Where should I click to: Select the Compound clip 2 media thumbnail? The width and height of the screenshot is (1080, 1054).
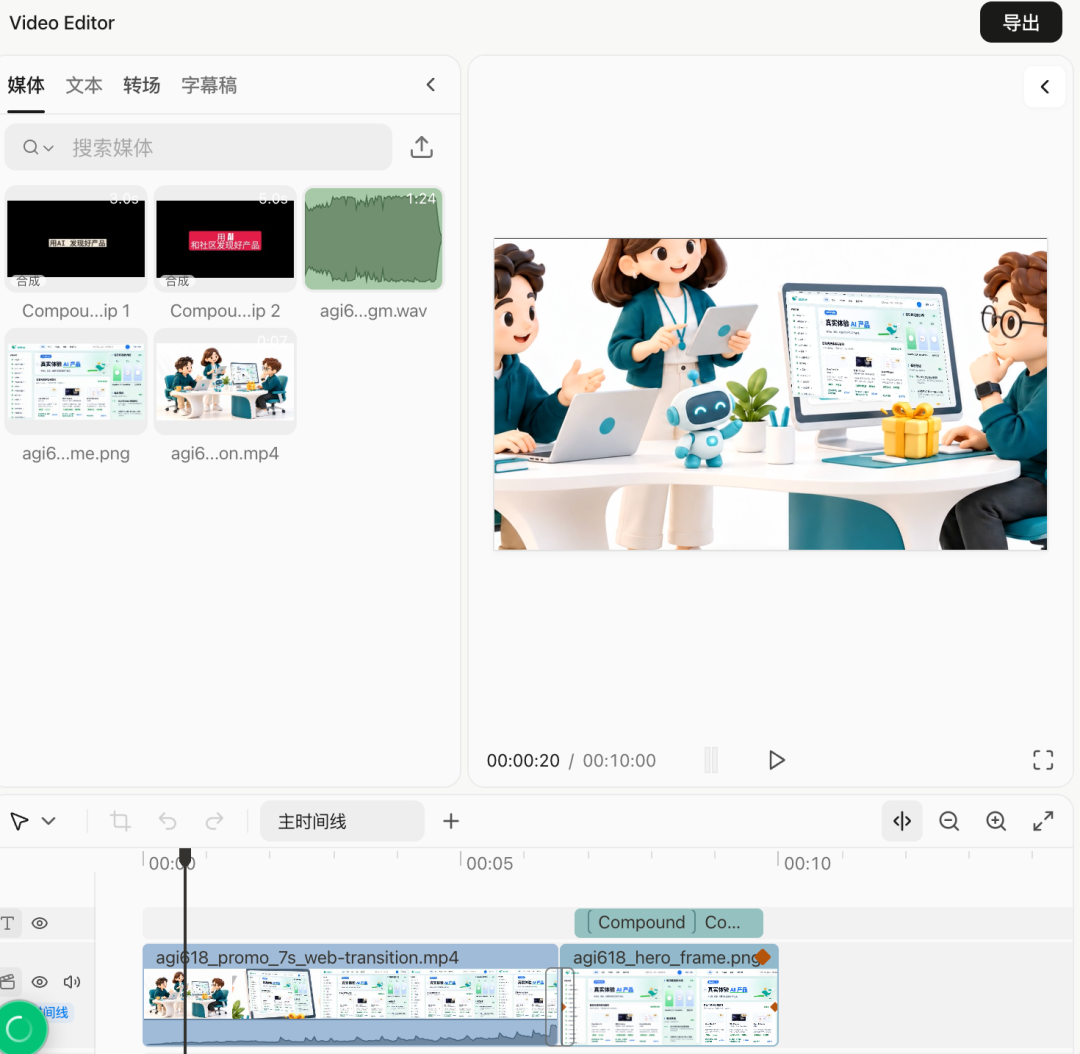[x=225, y=239]
